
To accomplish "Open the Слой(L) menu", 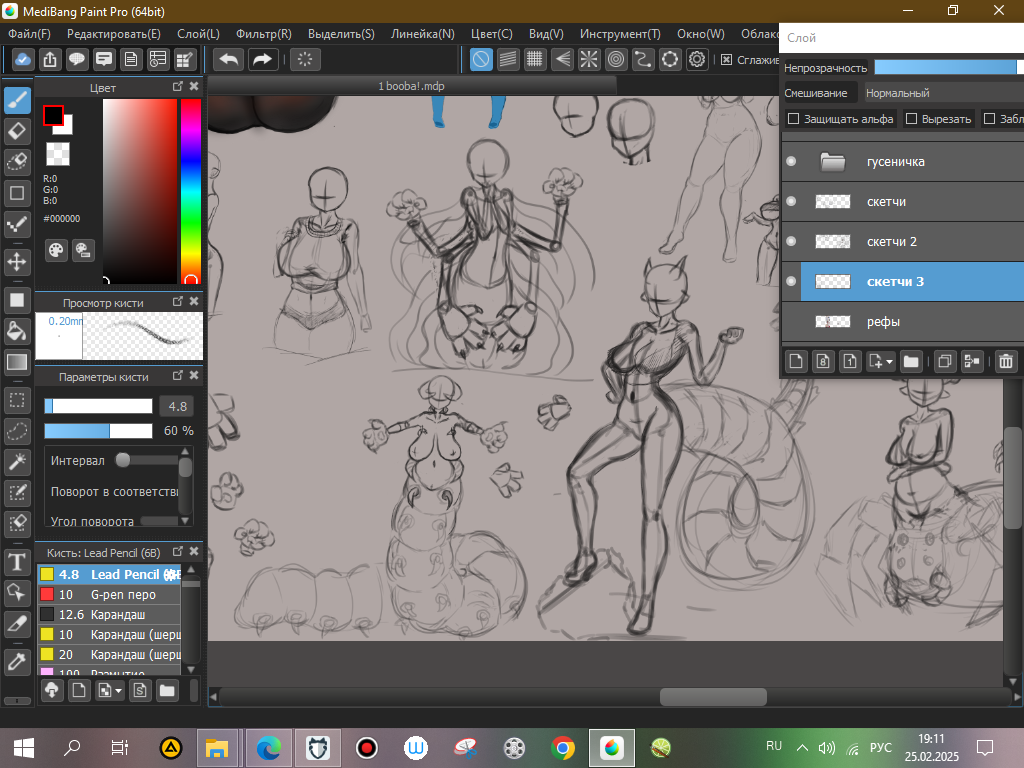I will pyautogui.click(x=197, y=34).
